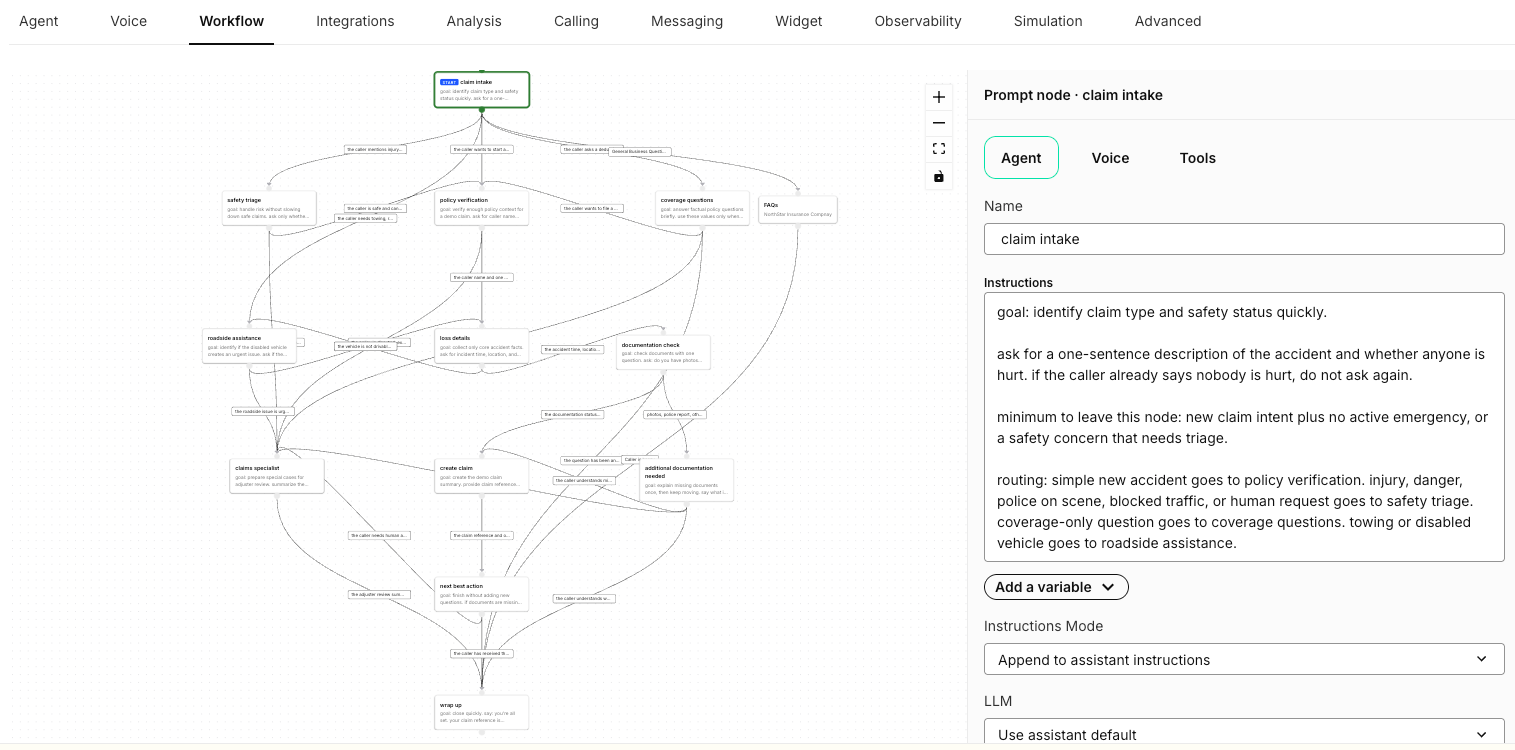Open the Tools sub-tab in node panel
The width and height of the screenshot is (1515, 750).
(1198, 158)
